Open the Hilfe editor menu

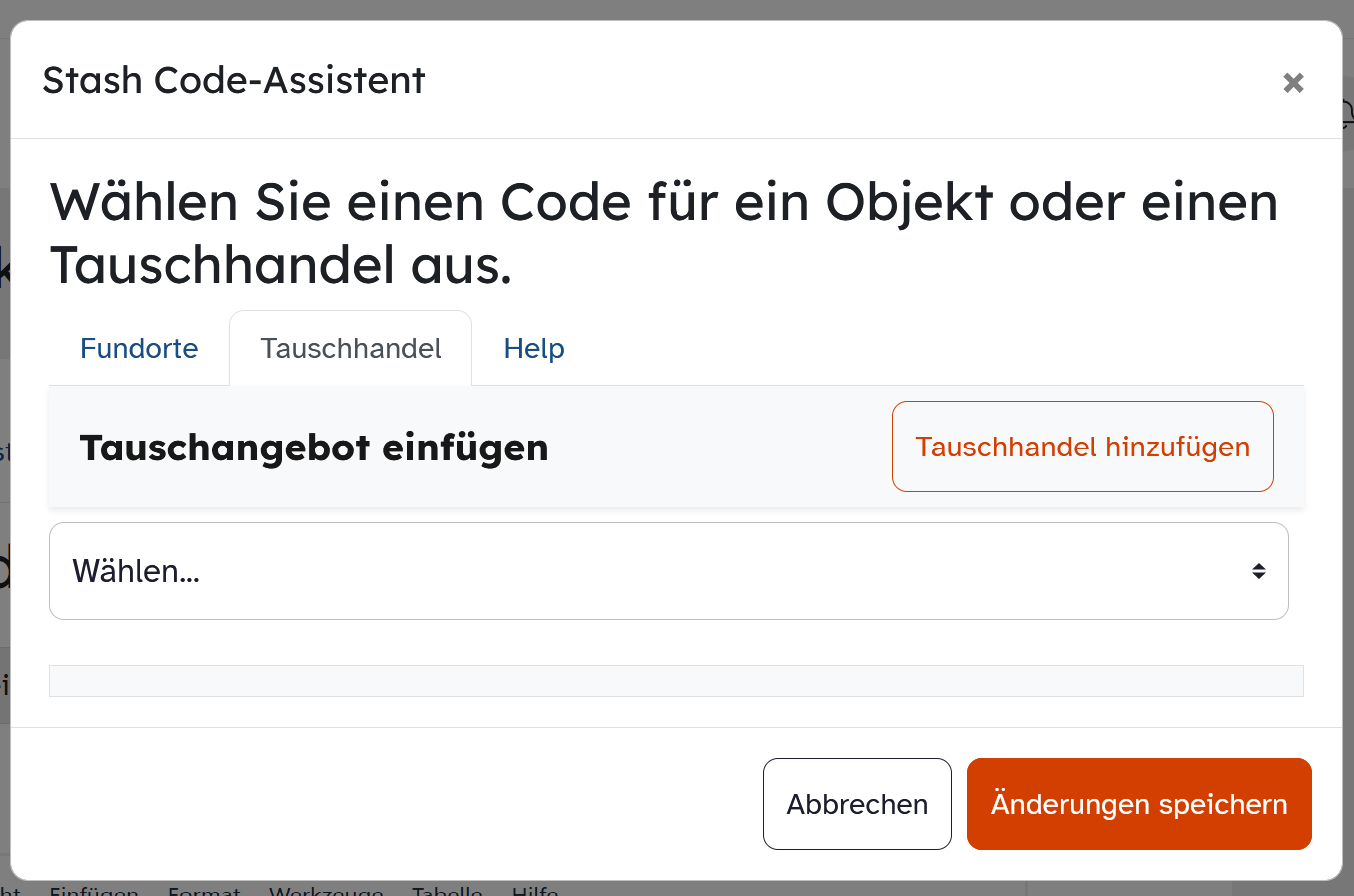(535, 890)
